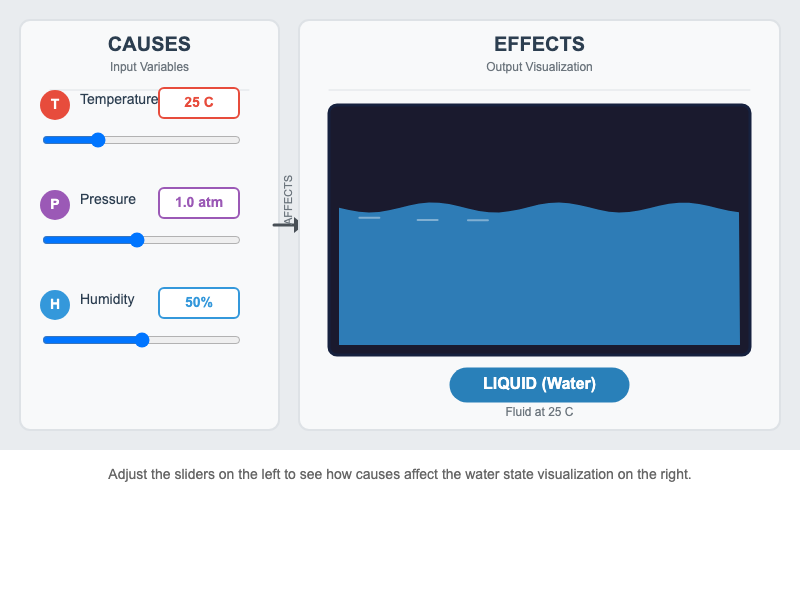Expand the CAUSES panel header
800x600 pixels.
(148, 44)
